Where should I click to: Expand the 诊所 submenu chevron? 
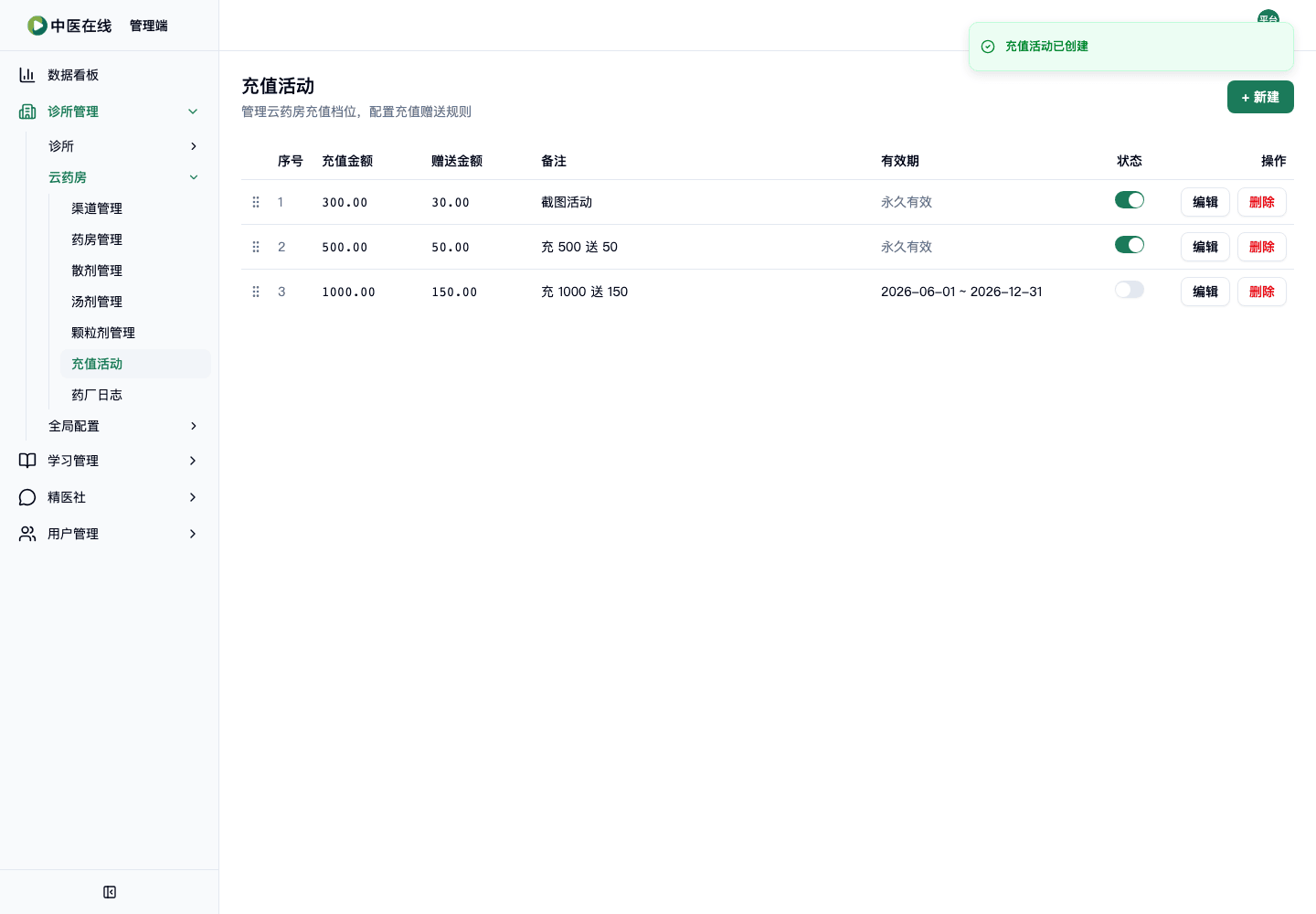click(x=193, y=146)
